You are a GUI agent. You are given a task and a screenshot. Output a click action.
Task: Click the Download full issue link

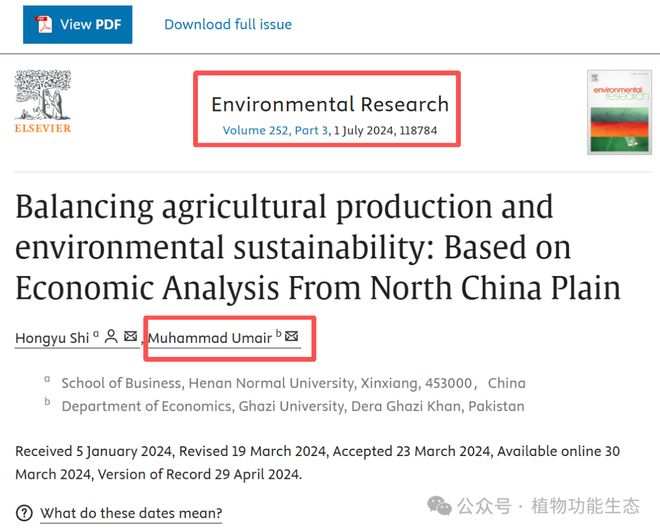pyautogui.click(x=228, y=24)
